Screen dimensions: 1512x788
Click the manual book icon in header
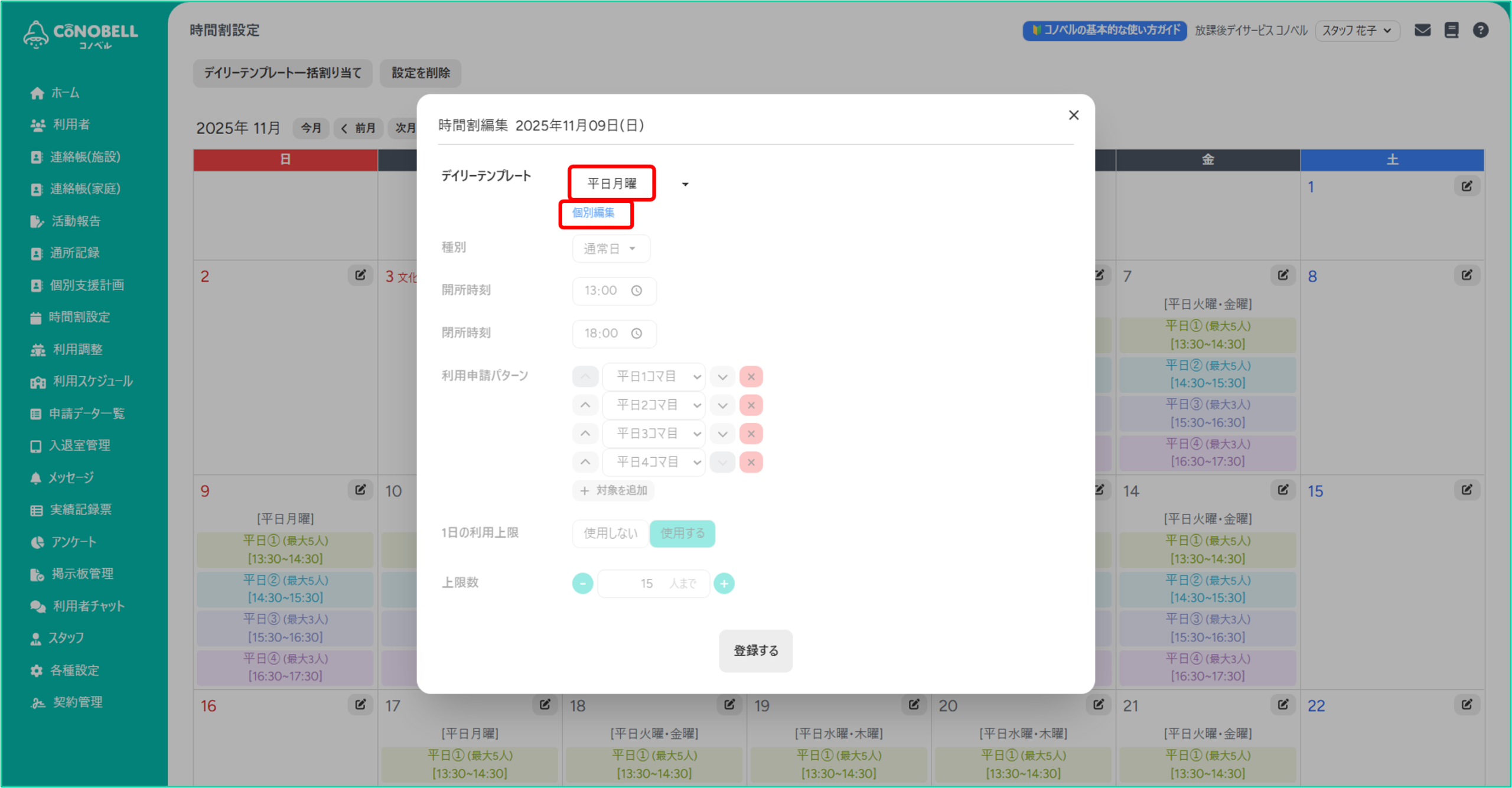tap(1451, 30)
